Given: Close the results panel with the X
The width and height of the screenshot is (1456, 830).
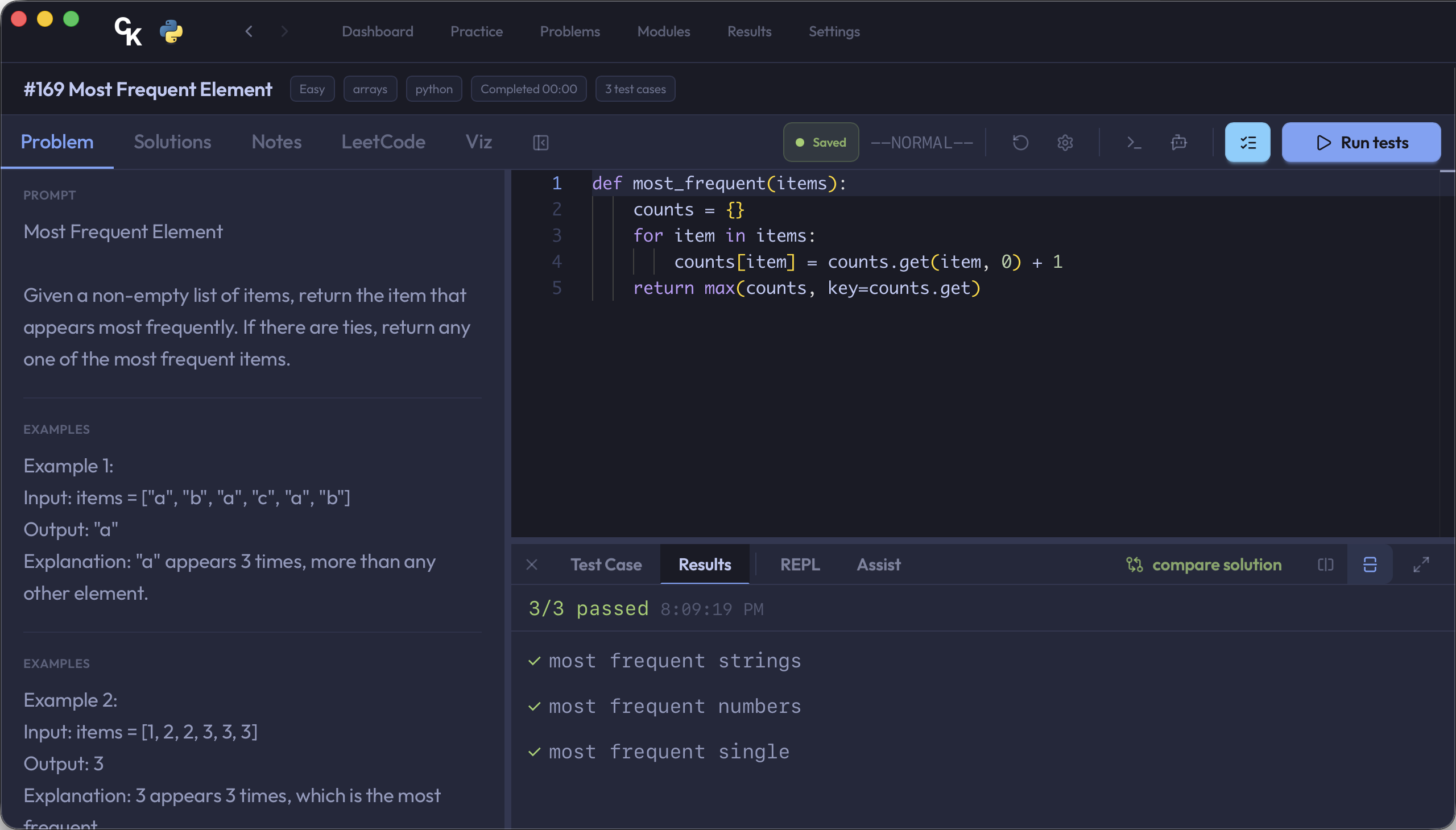Looking at the screenshot, I should coord(532,565).
